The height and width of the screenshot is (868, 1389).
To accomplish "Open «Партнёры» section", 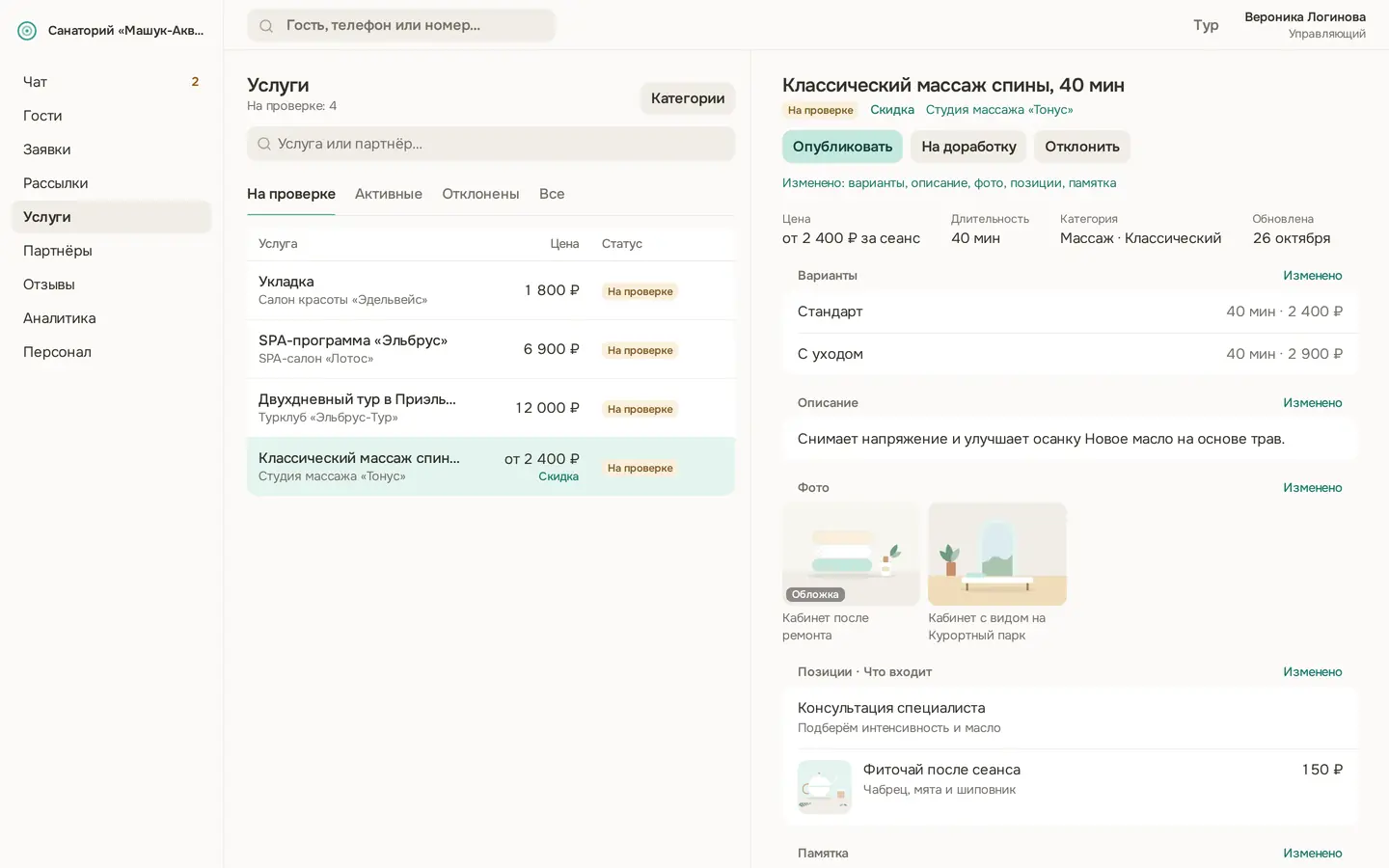I will point(111,251).
